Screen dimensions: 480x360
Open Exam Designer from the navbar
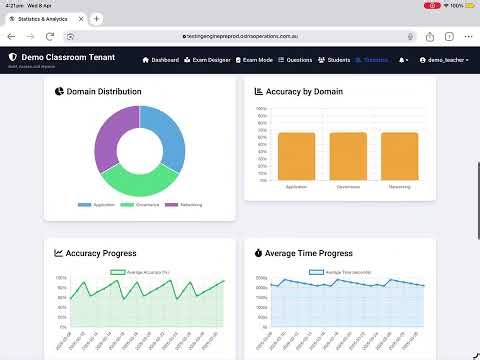207,60
